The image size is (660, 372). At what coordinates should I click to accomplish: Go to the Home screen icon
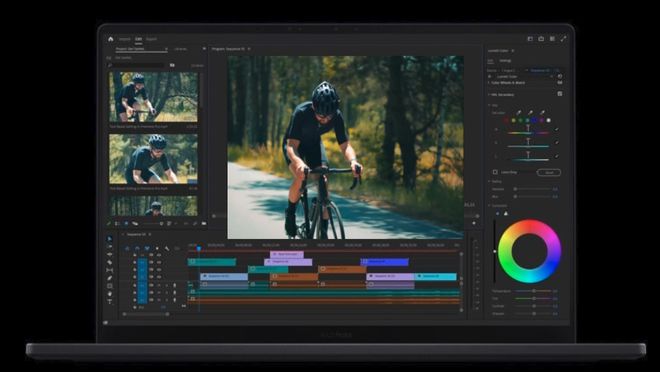click(x=111, y=39)
